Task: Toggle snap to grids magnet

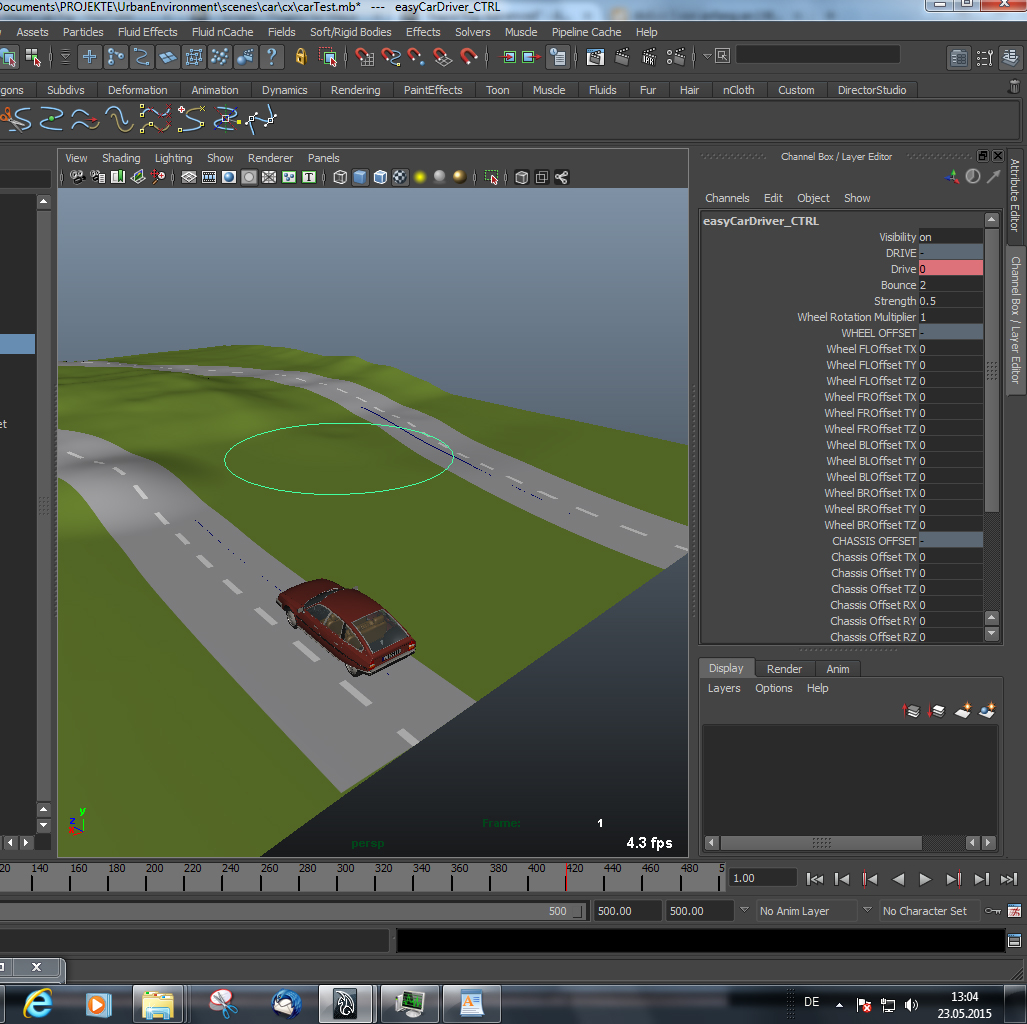Action: (x=365, y=55)
